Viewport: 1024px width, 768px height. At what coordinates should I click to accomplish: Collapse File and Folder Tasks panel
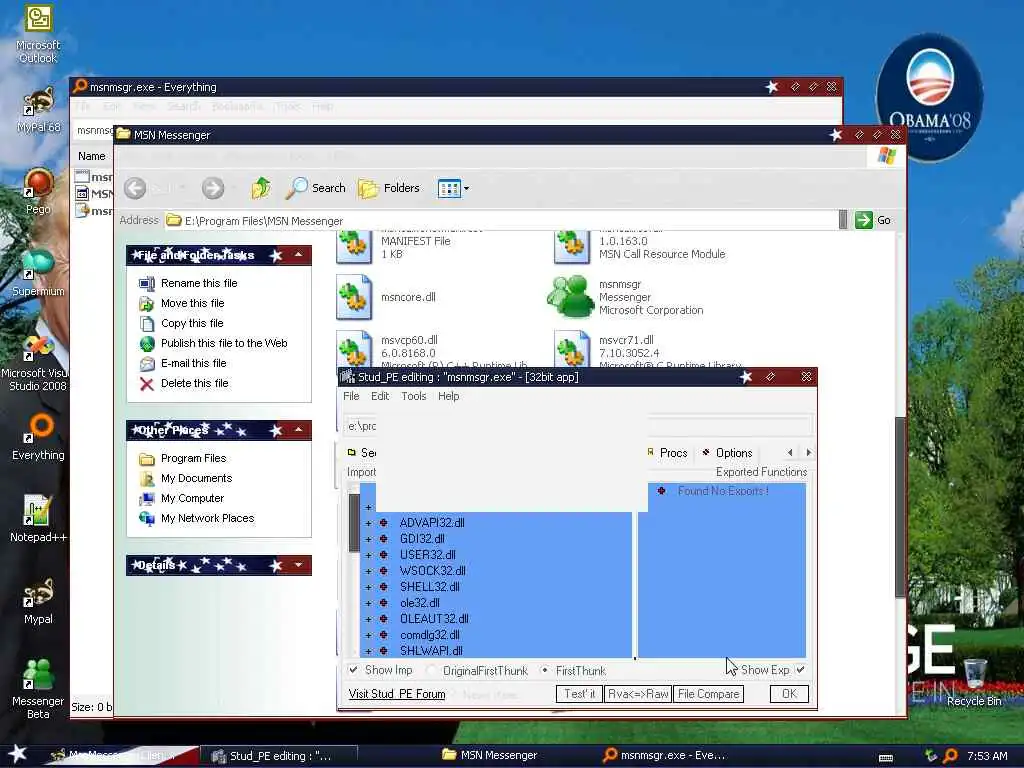pos(298,255)
